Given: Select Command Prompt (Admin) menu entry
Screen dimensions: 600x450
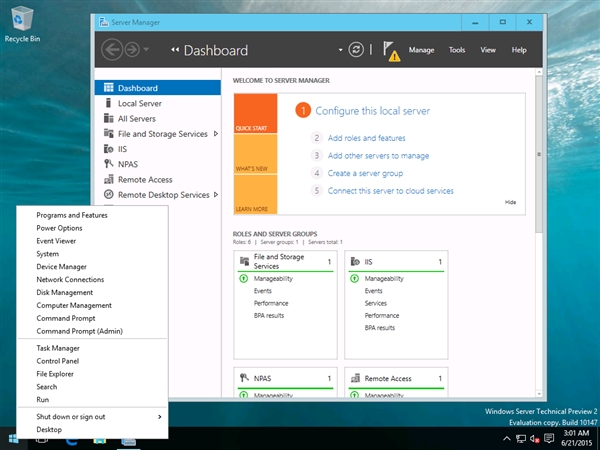Looking at the screenshot, I should [x=79, y=331].
